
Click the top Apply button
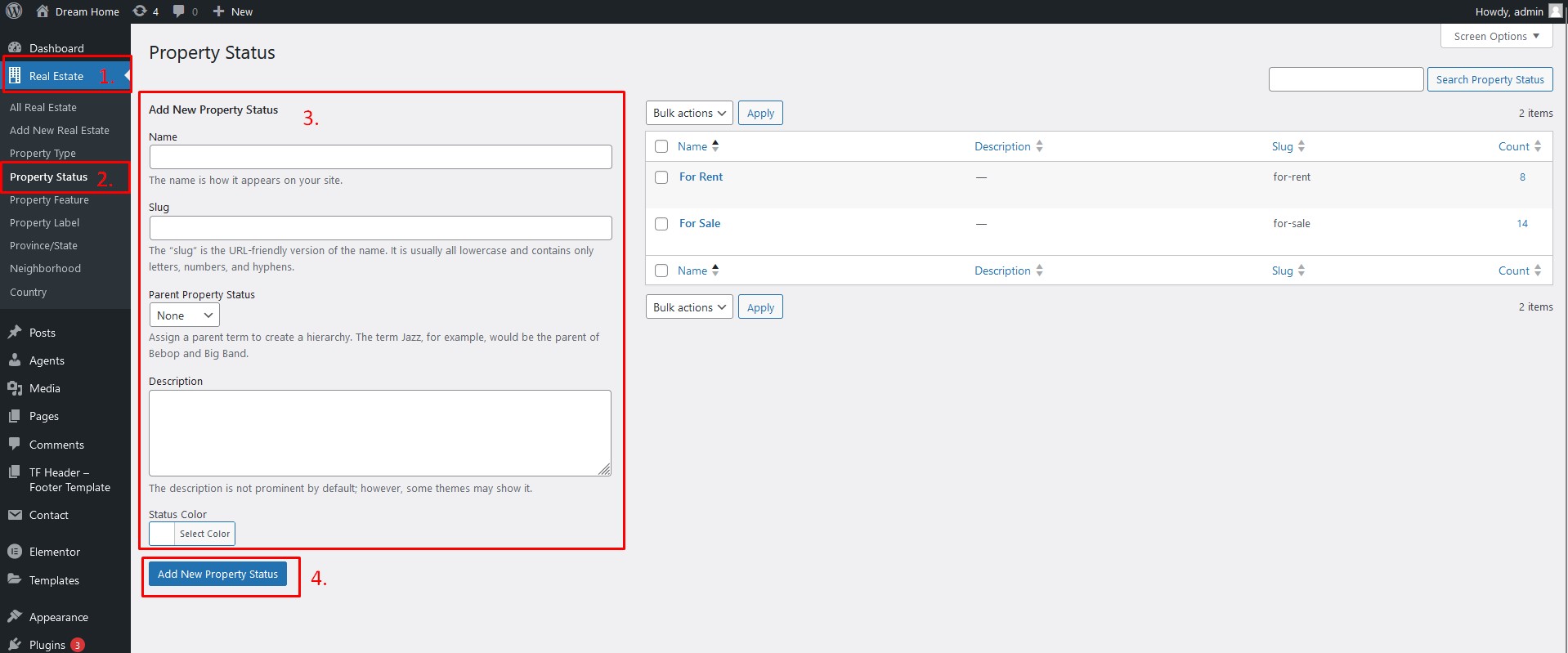(x=760, y=113)
